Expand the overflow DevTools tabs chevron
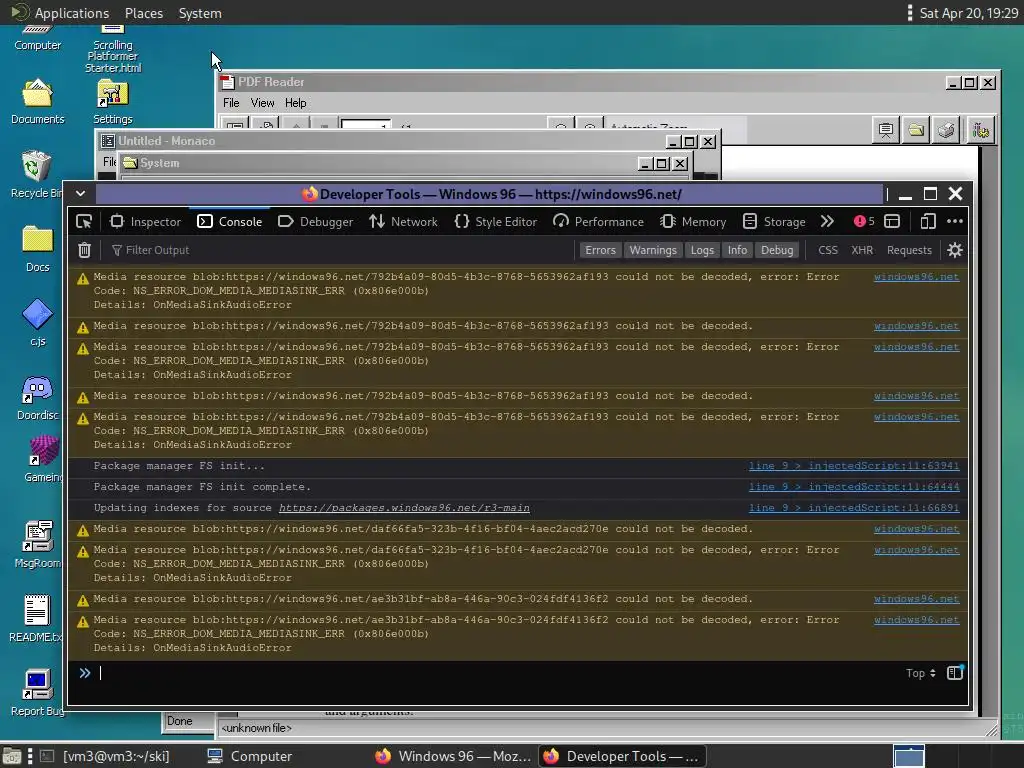The image size is (1024, 768). (827, 221)
